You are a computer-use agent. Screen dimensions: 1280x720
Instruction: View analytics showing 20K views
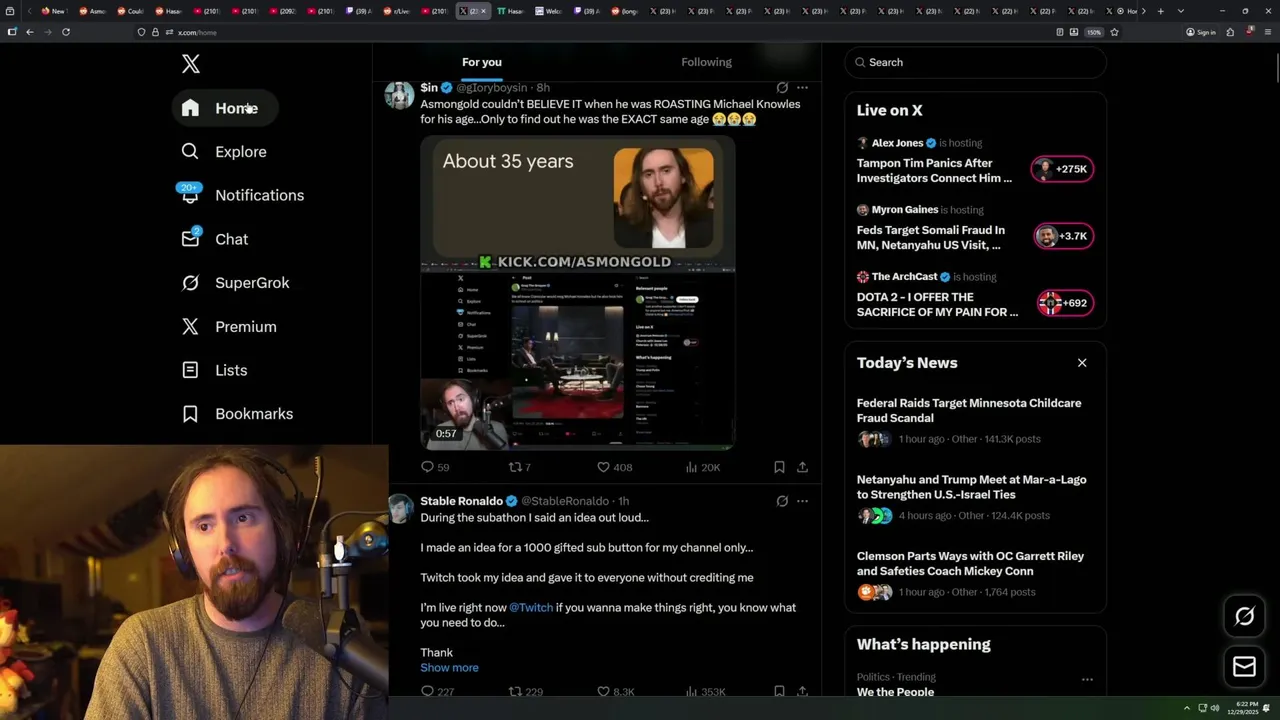click(703, 467)
